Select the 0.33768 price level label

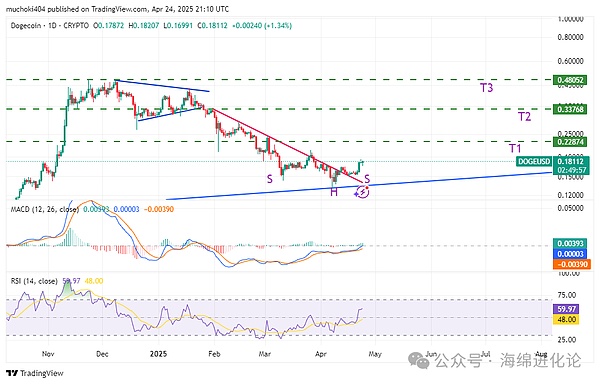coord(570,109)
